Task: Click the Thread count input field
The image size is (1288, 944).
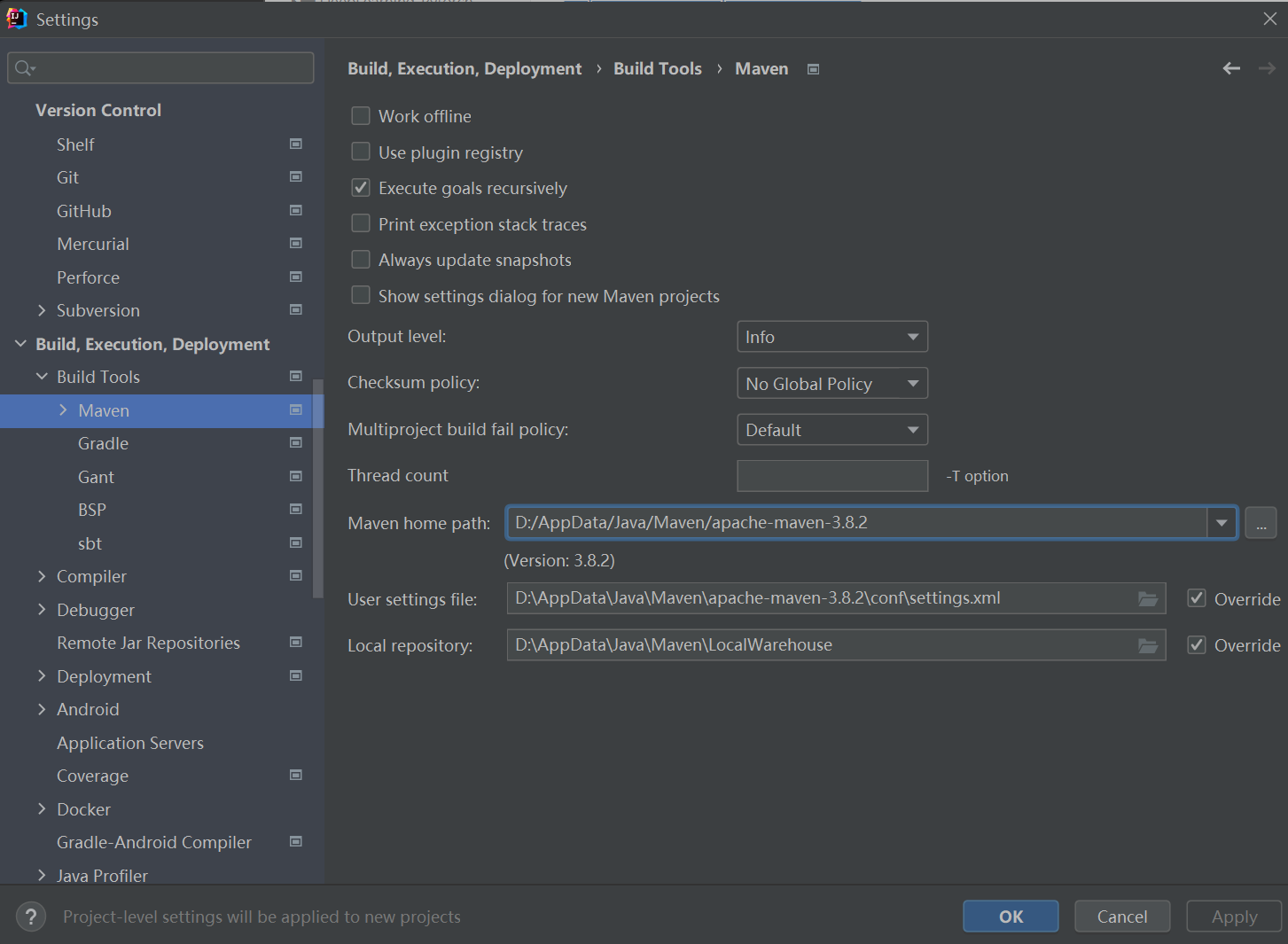Action: 831,476
